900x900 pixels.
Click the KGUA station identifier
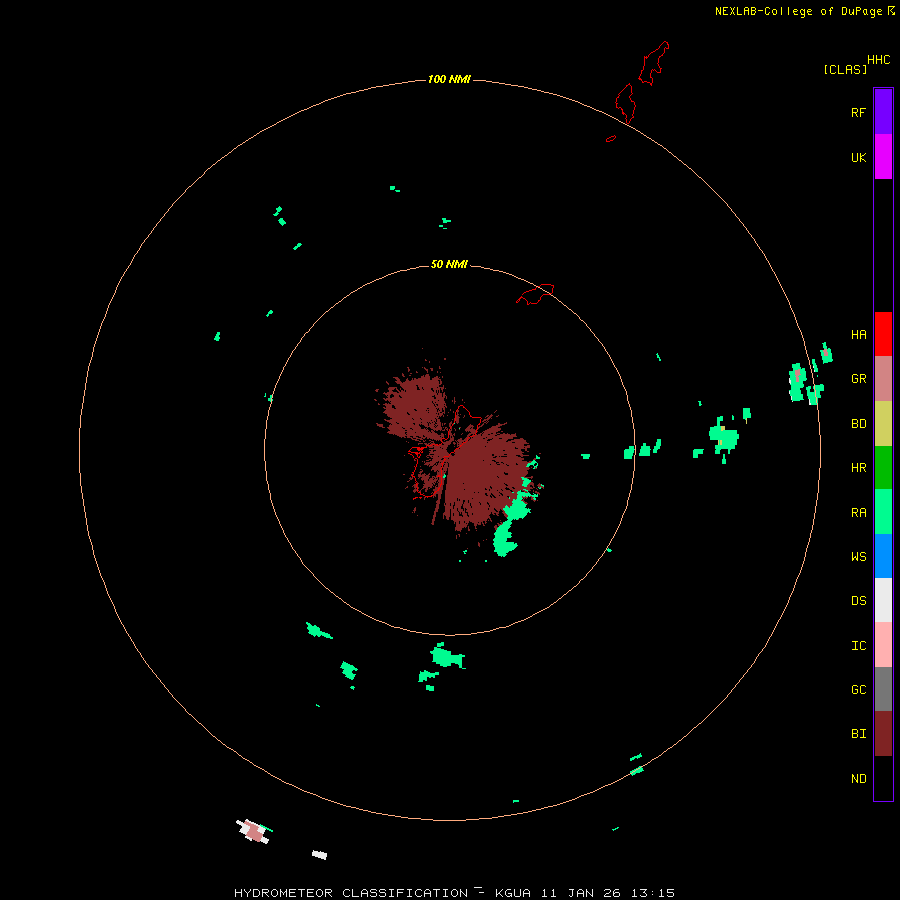coord(513,893)
